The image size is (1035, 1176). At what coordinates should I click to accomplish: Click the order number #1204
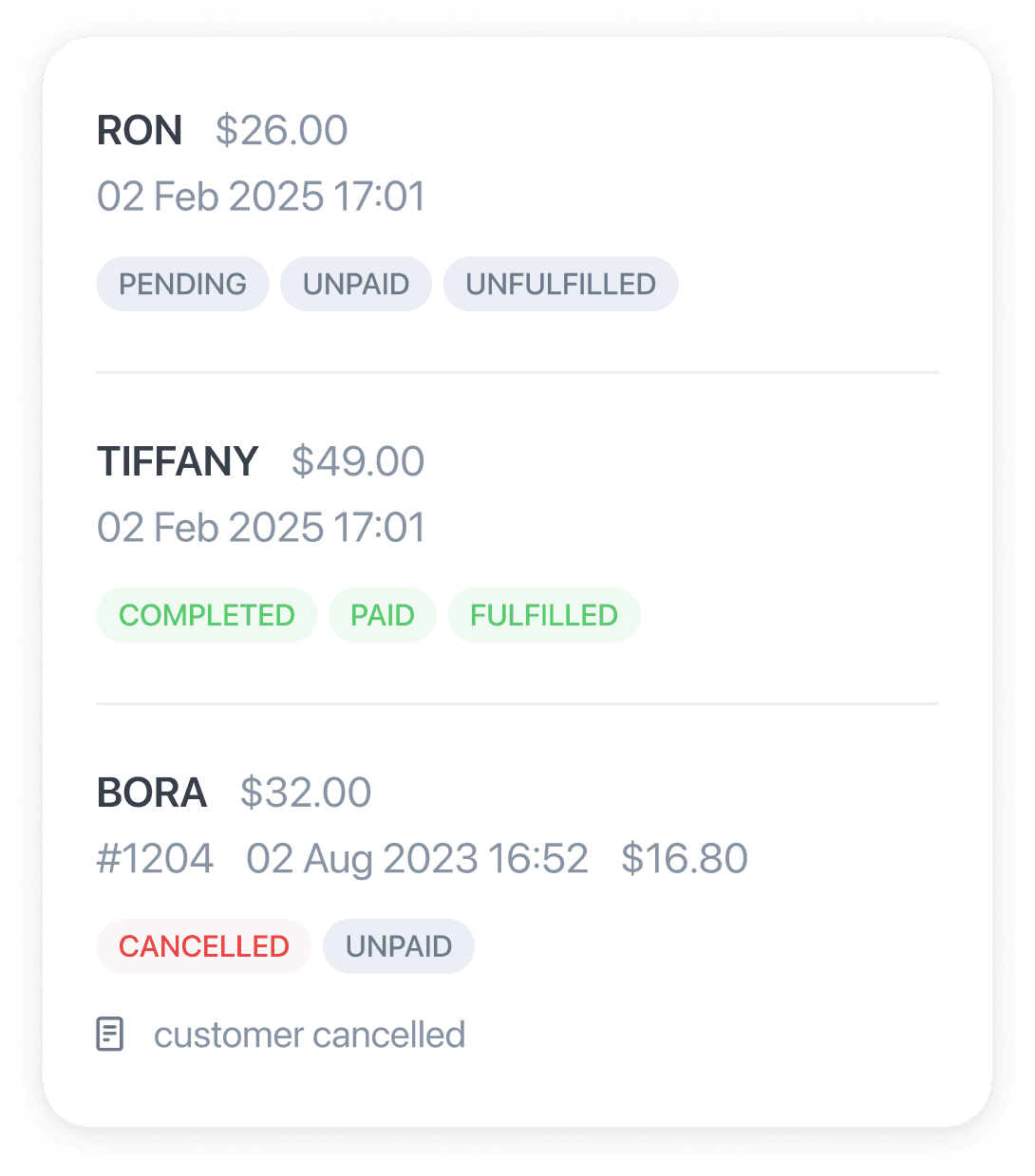(x=156, y=858)
